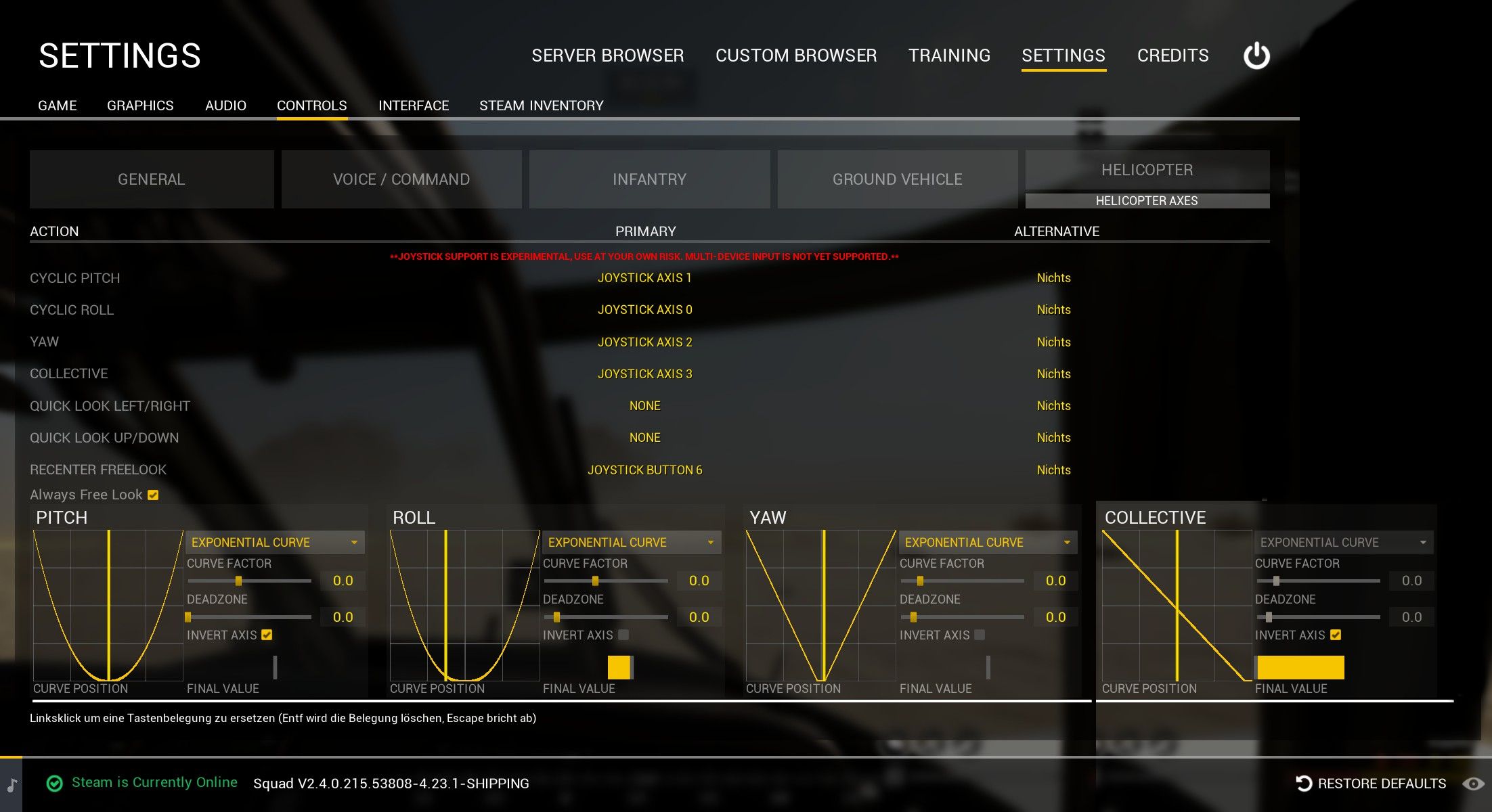Click the Roll deadzone value field
Image resolution: width=1492 pixels, height=812 pixels.
[x=699, y=617]
